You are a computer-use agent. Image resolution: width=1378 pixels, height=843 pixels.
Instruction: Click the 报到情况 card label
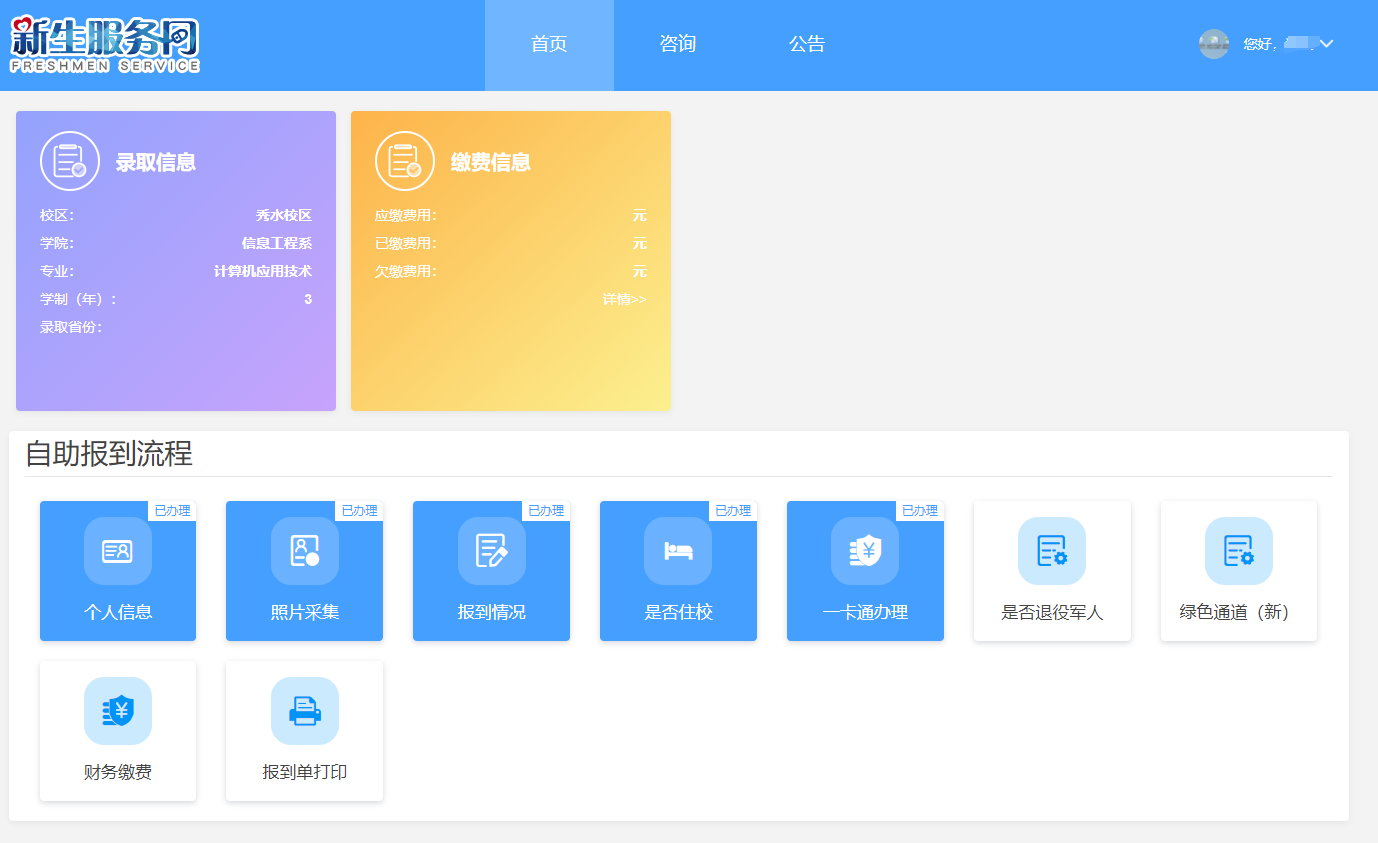click(492, 612)
